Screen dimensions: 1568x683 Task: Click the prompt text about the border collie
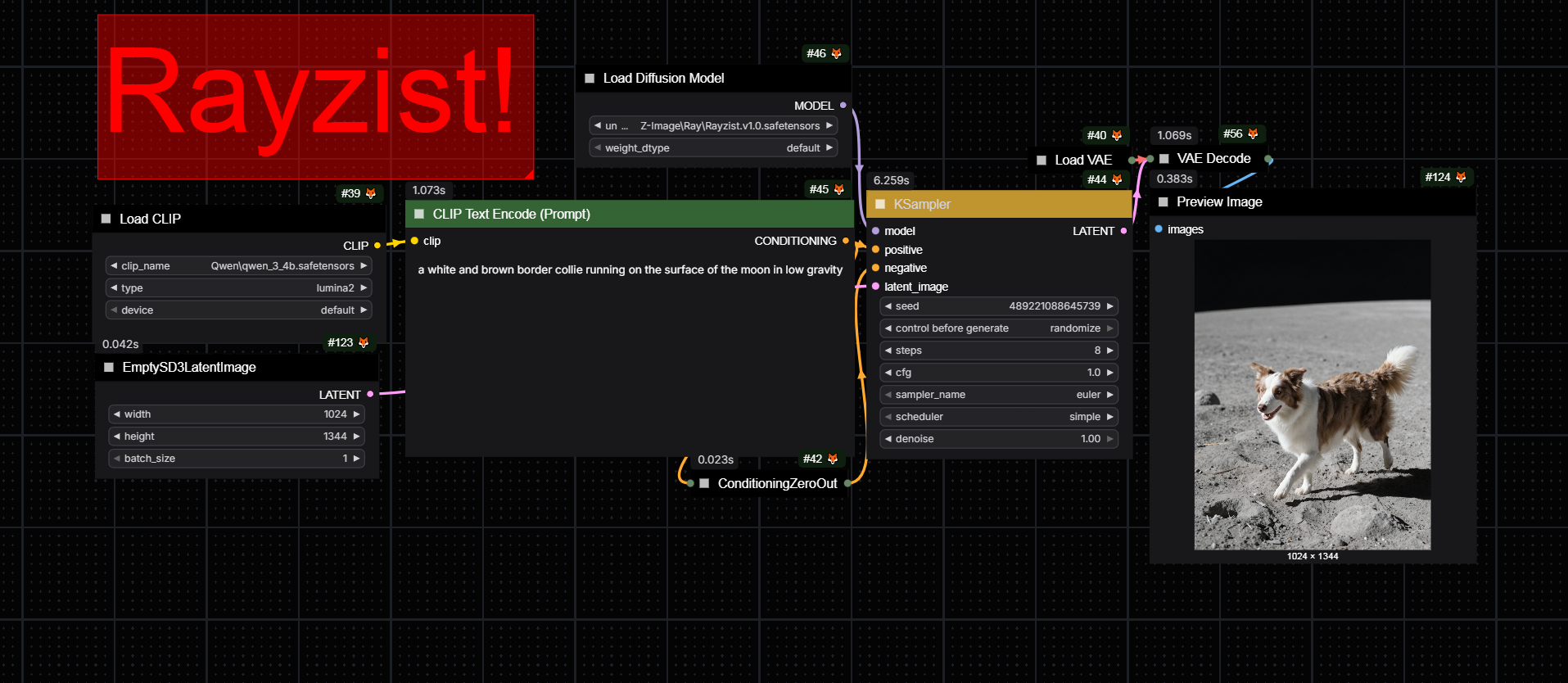point(629,269)
